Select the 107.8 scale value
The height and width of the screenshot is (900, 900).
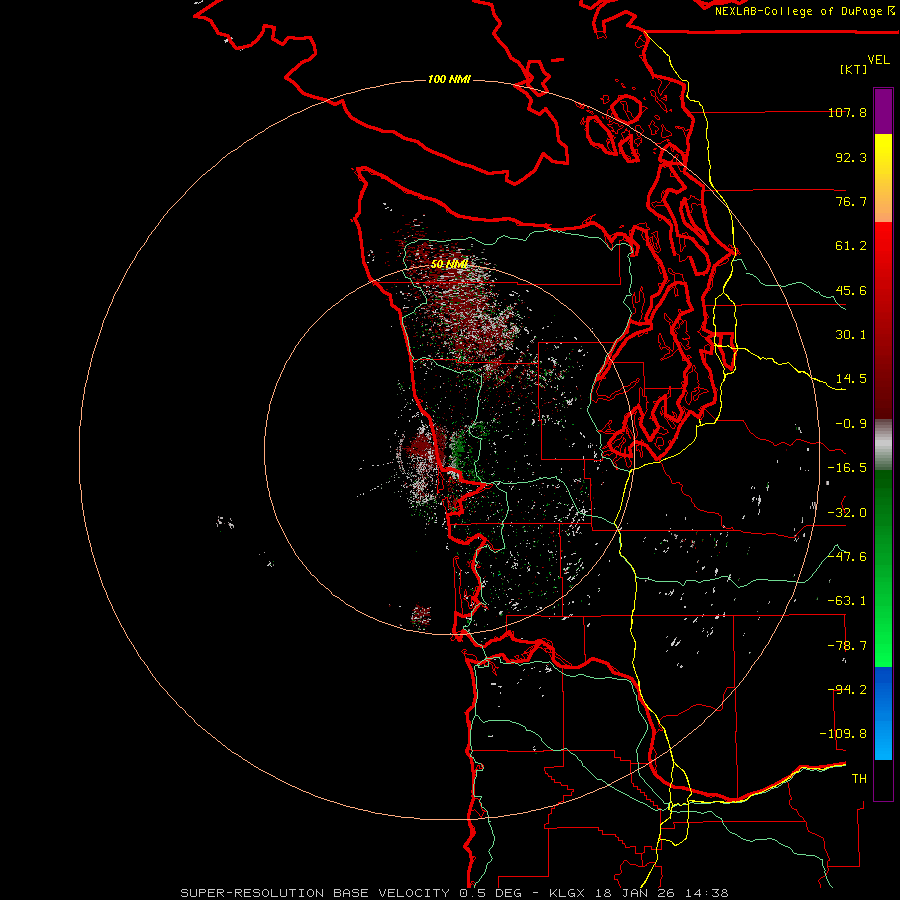[x=847, y=112]
